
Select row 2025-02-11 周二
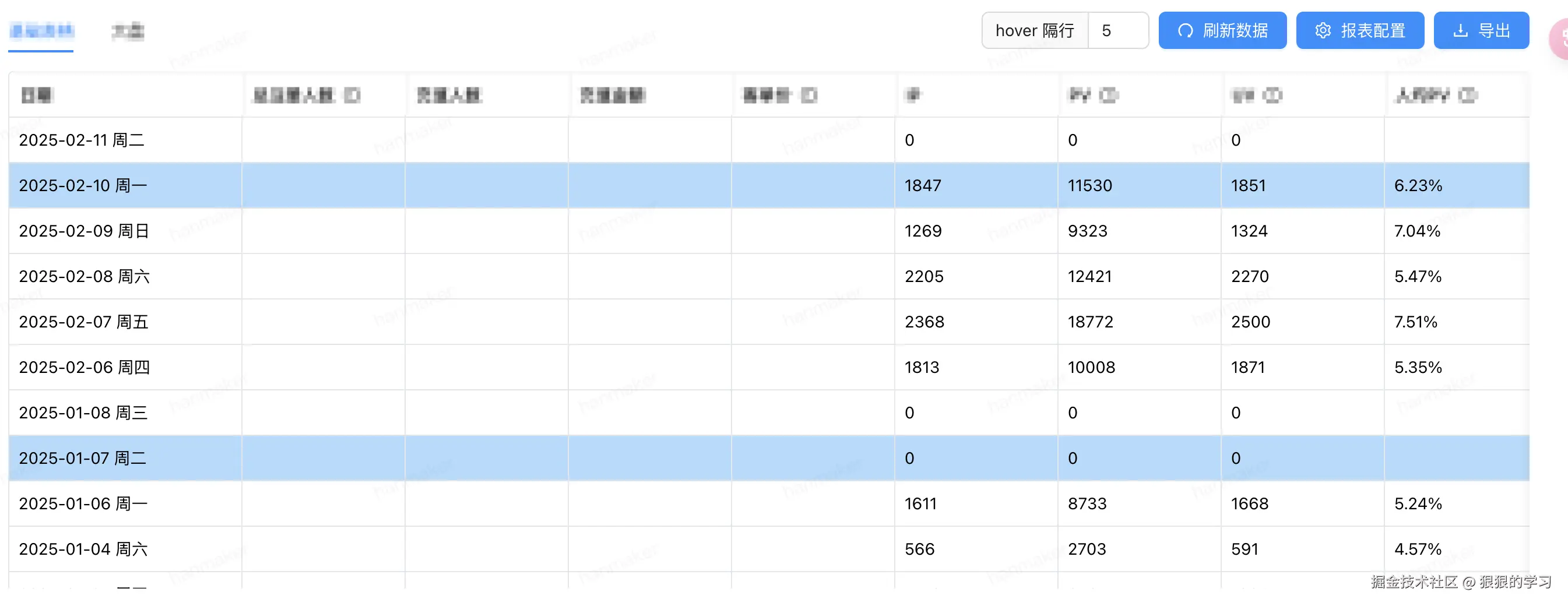(769, 140)
